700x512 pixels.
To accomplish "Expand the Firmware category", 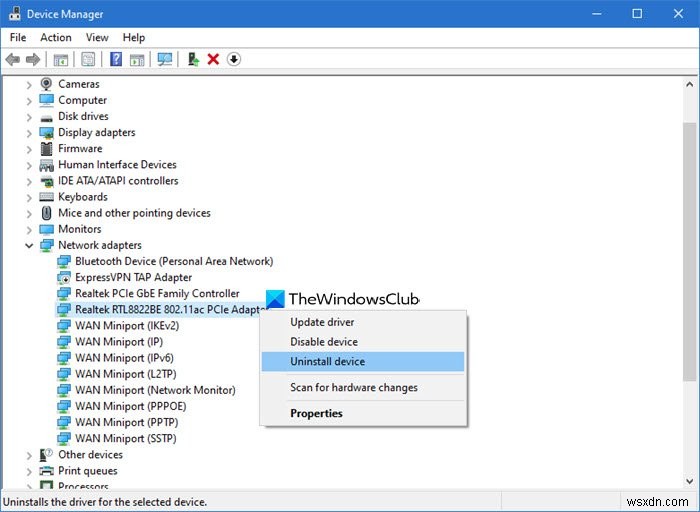I will (x=29, y=149).
